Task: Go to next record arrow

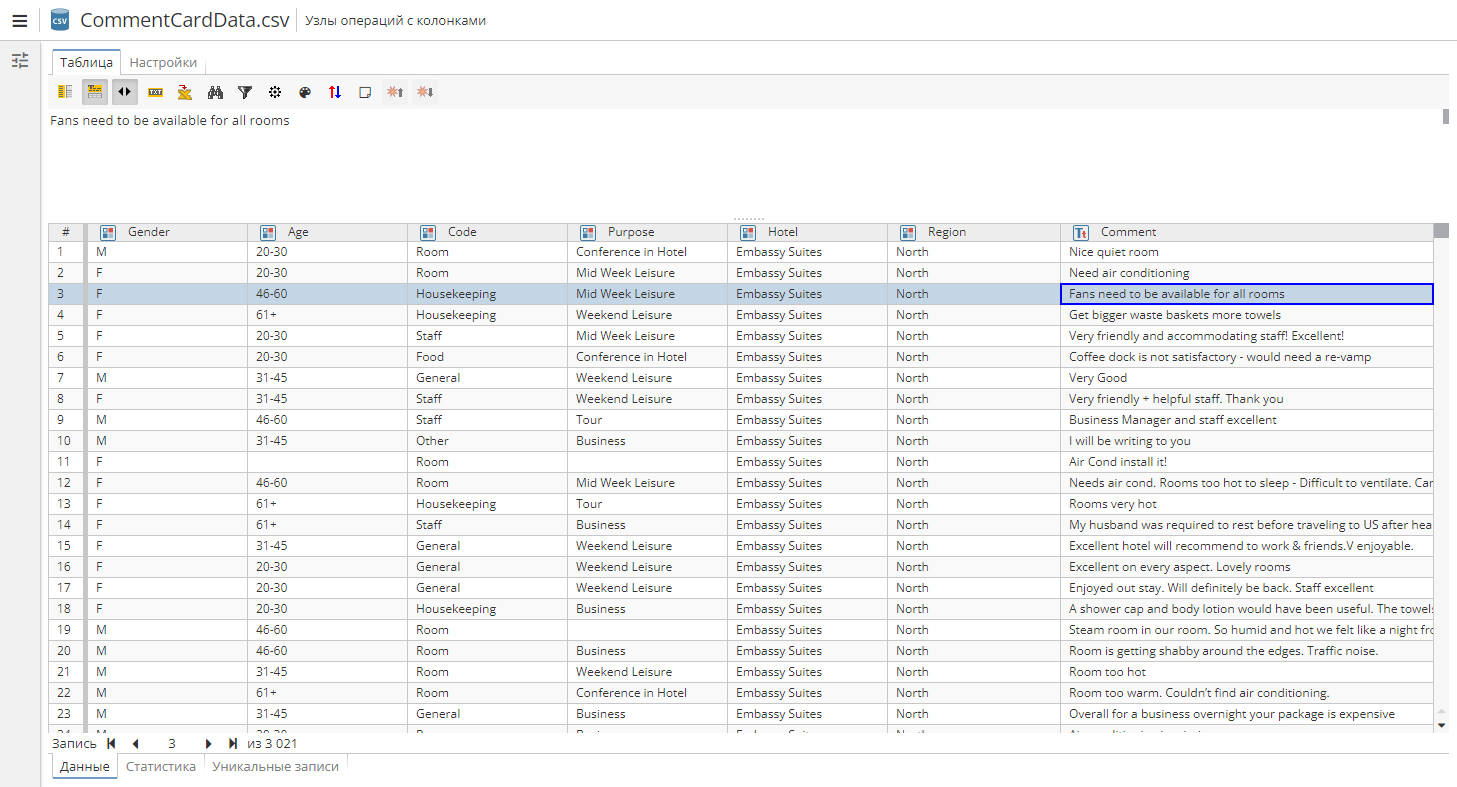Action: pos(208,743)
